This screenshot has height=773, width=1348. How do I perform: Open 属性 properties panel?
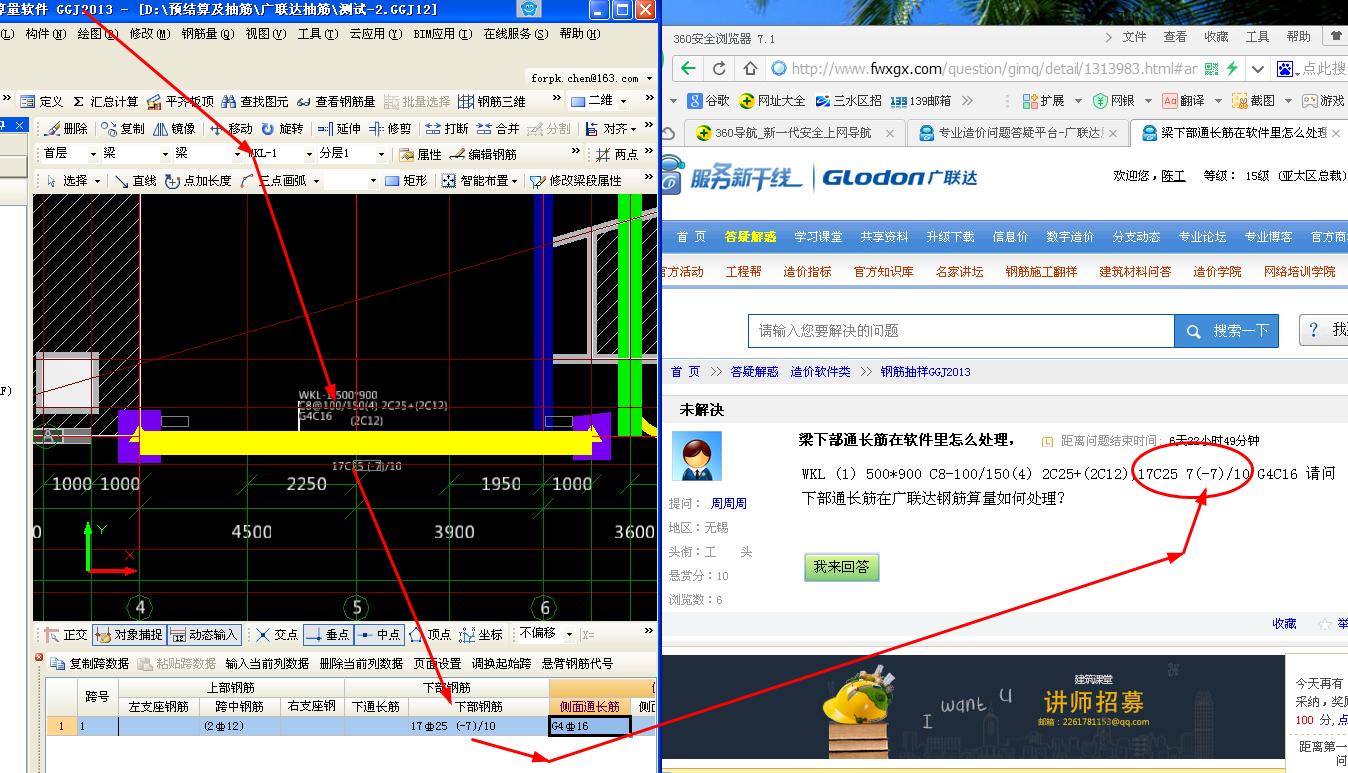(x=420, y=154)
